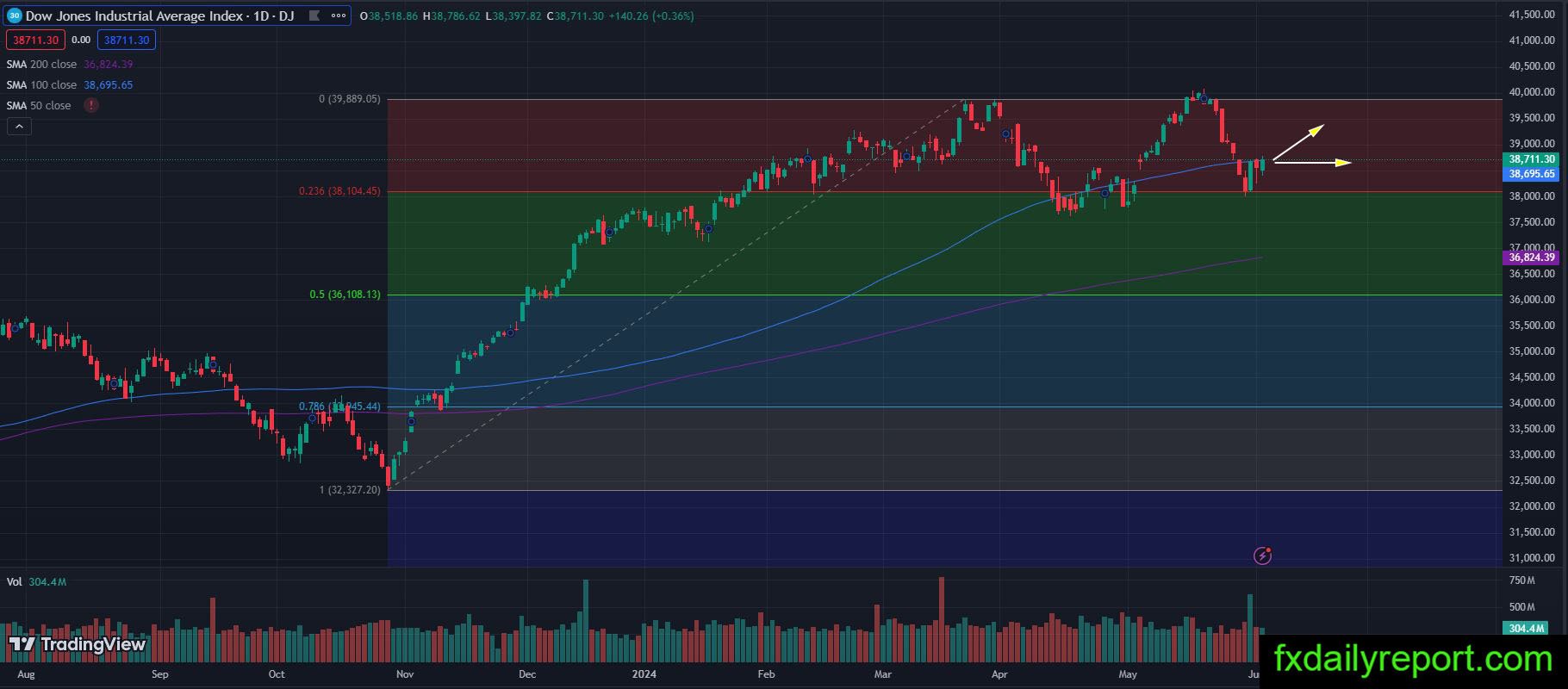Click the Oct label on the time axis
This screenshot has height=689, width=1568.
277,673
